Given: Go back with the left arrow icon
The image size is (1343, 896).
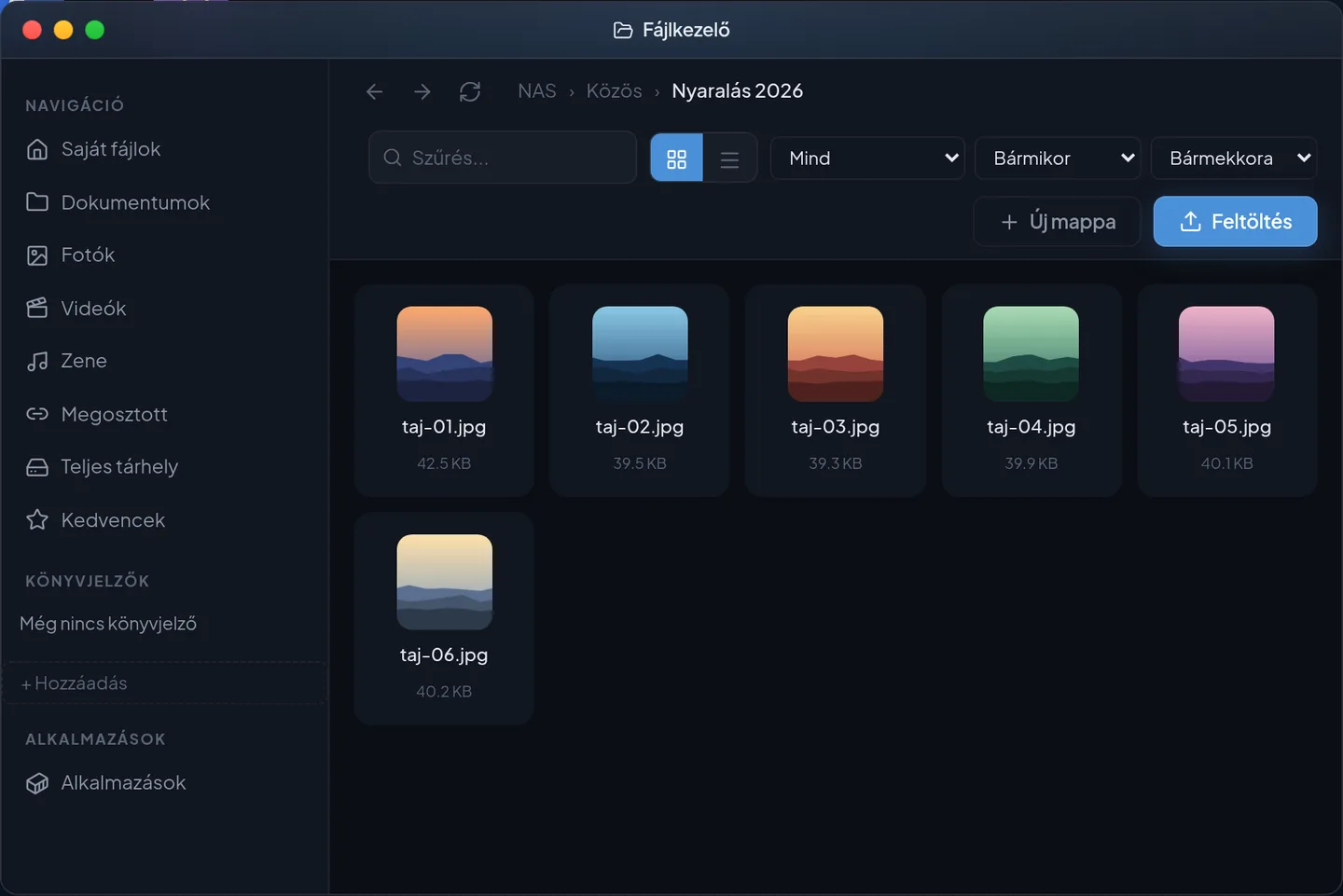Looking at the screenshot, I should point(375,91).
